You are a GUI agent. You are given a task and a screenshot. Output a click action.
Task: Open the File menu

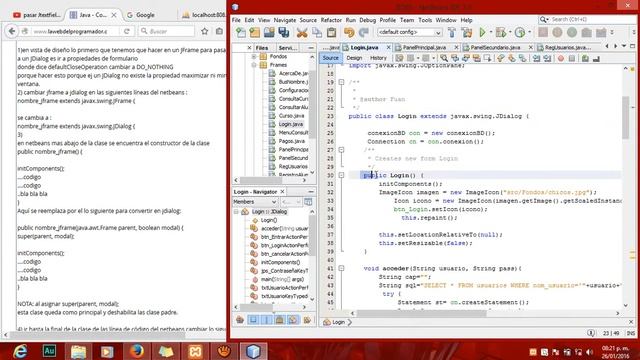tap(236, 20)
